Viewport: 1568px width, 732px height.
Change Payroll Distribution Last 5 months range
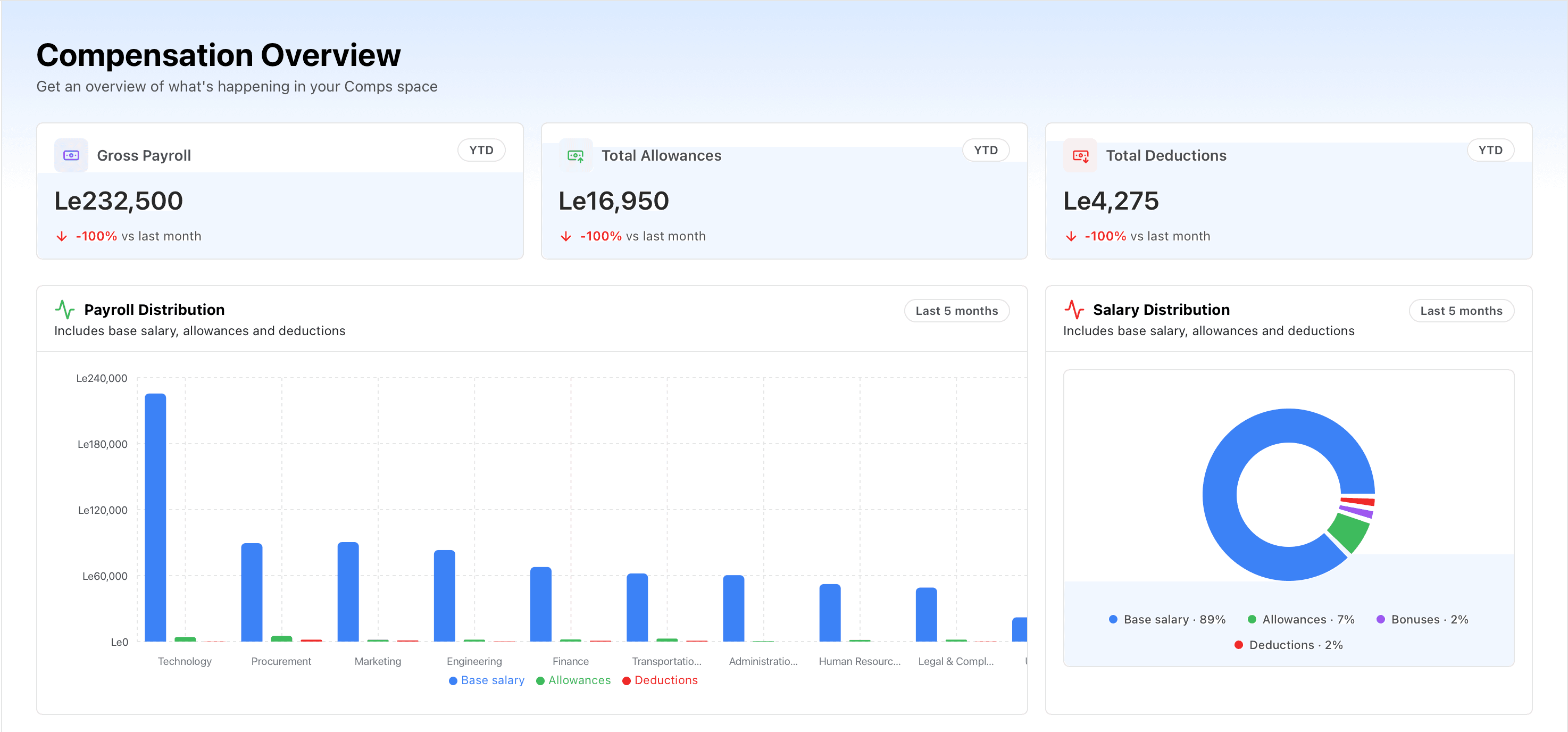(956, 311)
